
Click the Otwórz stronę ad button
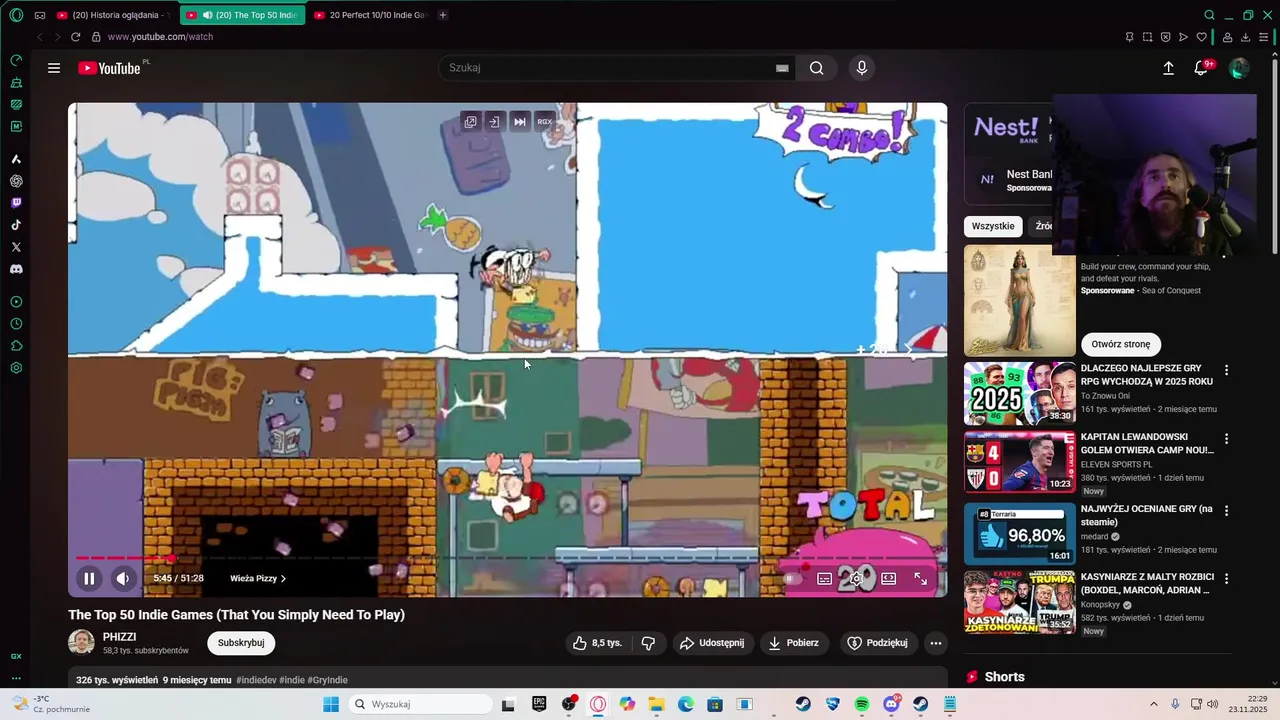1121,344
